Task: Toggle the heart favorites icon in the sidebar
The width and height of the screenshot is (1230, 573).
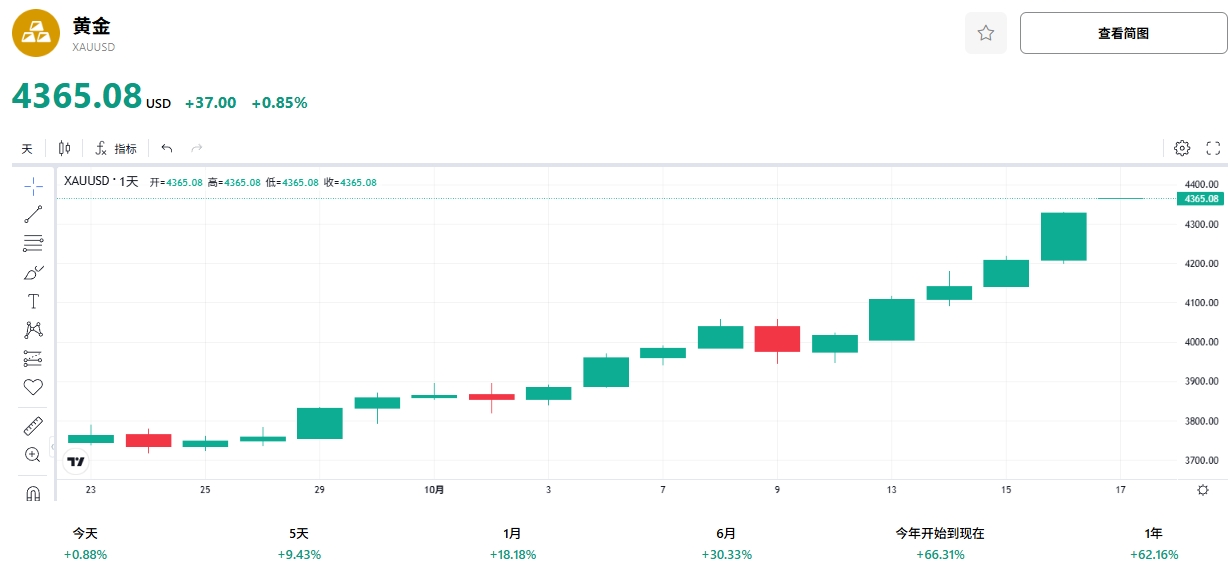Action: pos(33,387)
